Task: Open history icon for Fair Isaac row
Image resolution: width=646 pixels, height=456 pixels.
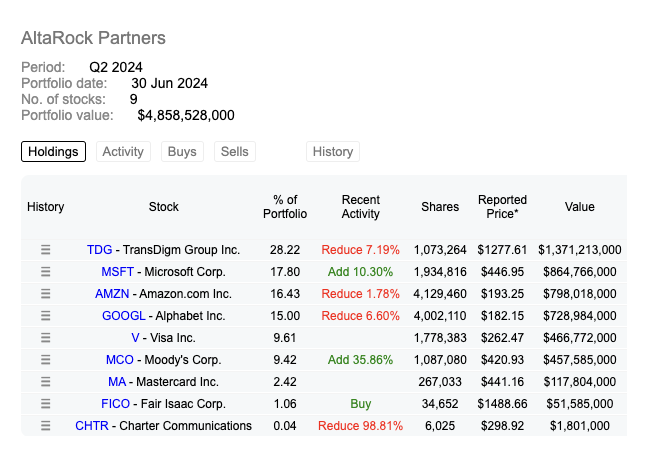Action: [45, 404]
